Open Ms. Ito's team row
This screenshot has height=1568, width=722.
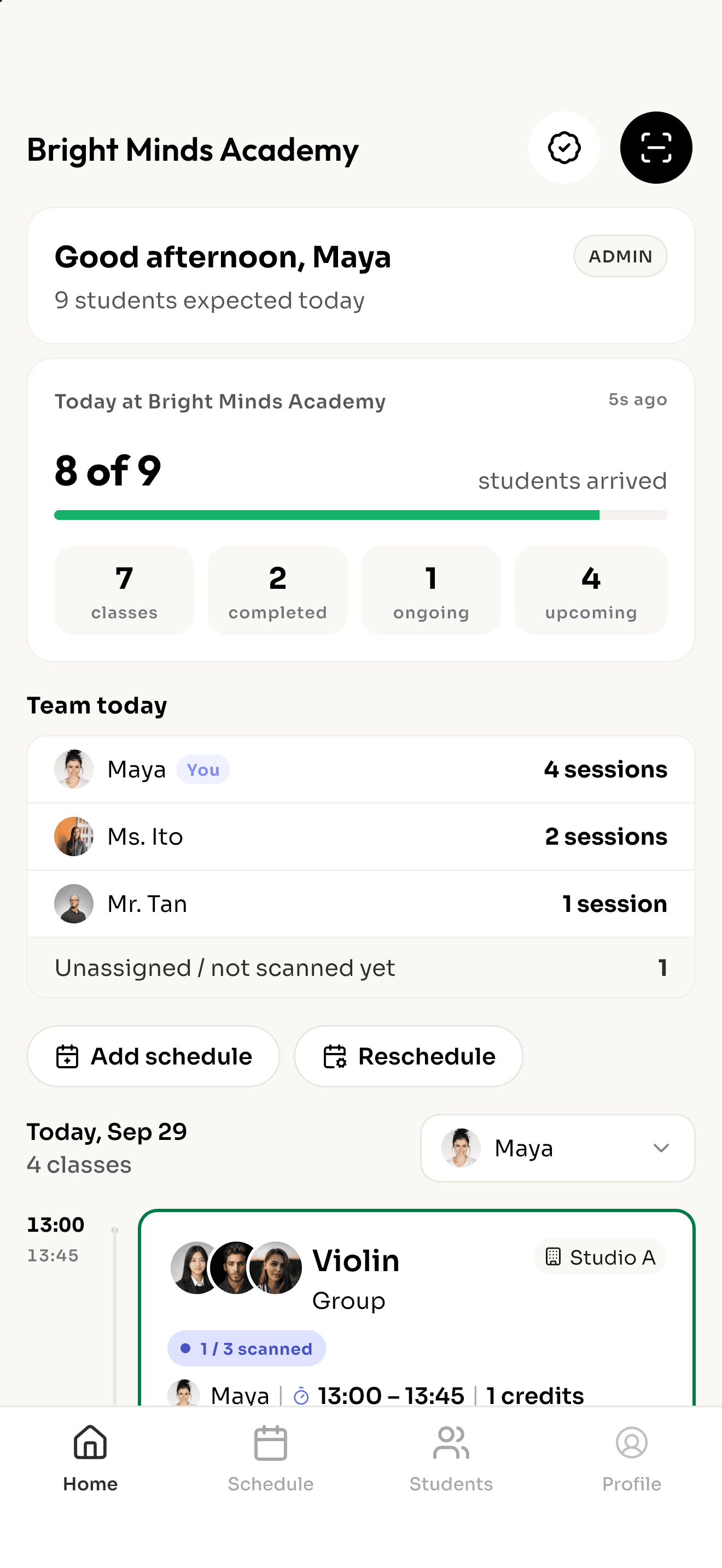click(x=361, y=837)
